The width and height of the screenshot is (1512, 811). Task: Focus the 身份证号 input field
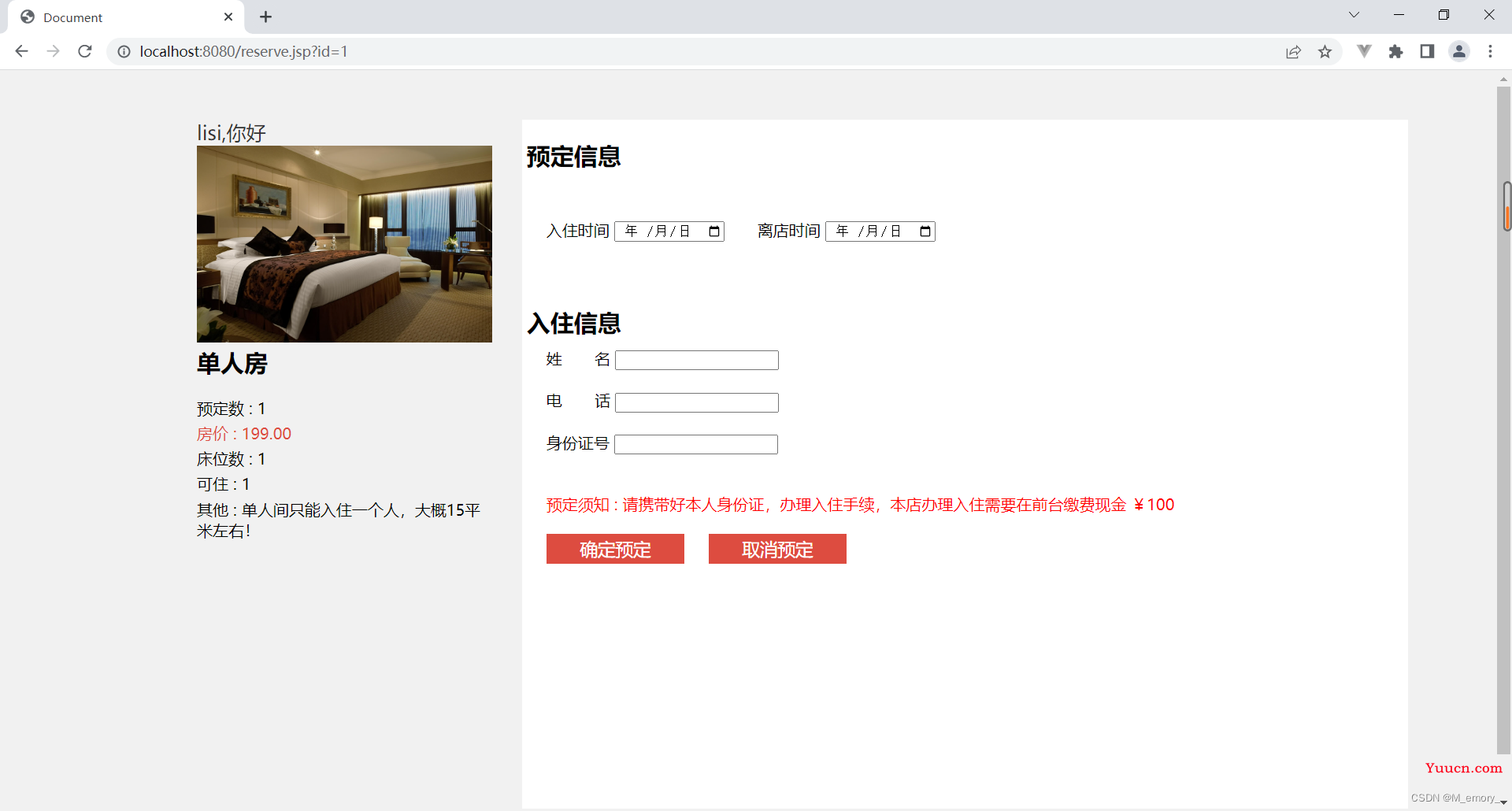pos(696,445)
